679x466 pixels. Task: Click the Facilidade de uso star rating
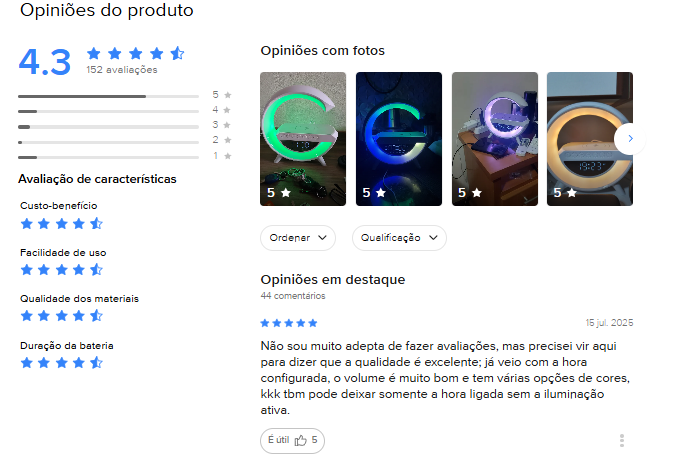click(61, 270)
